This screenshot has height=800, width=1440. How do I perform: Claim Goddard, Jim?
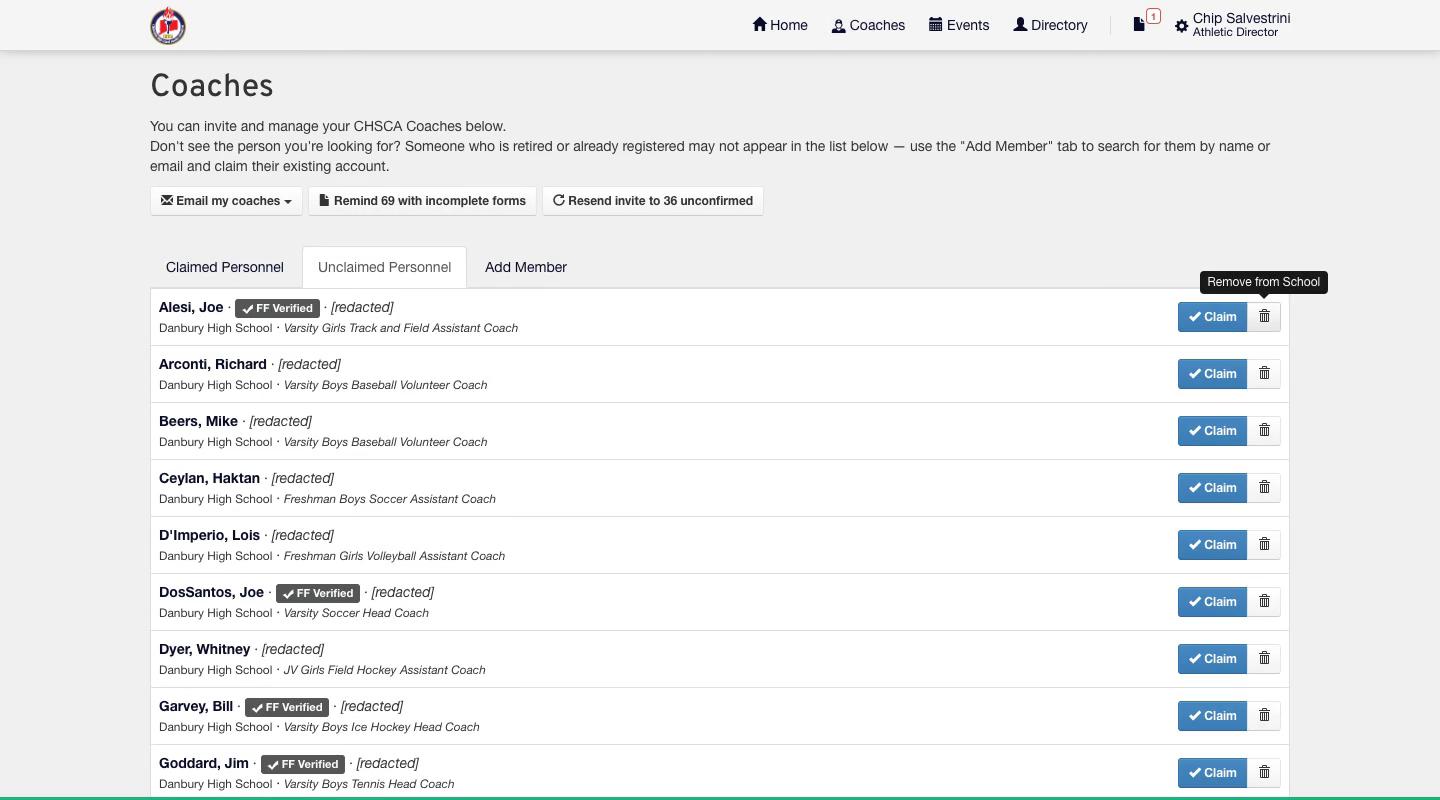pos(1212,773)
